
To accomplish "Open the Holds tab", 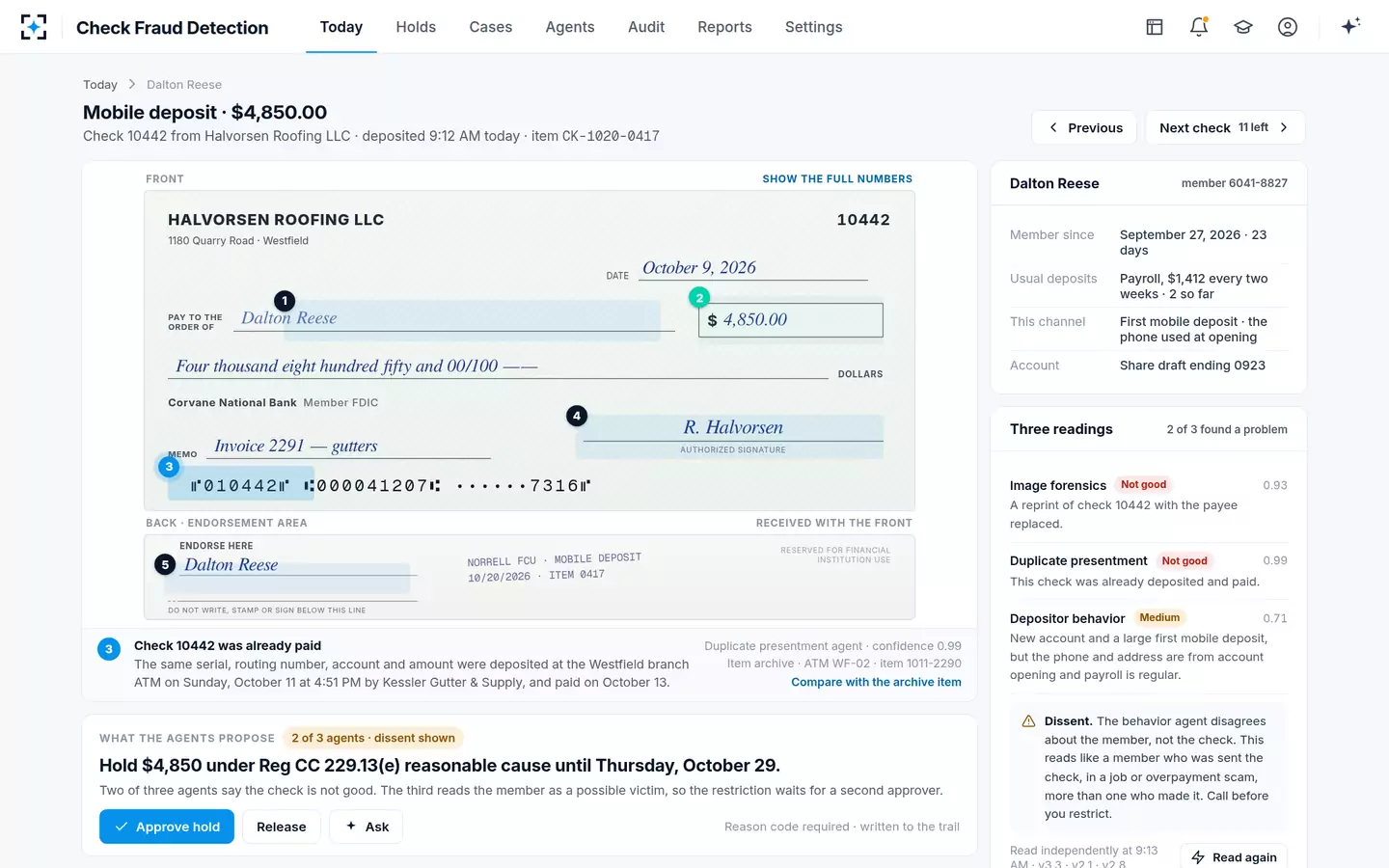I will [416, 27].
